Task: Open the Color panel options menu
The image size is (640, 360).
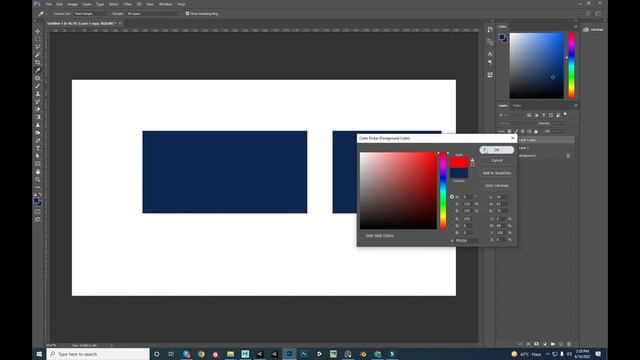Action: point(576,27)
